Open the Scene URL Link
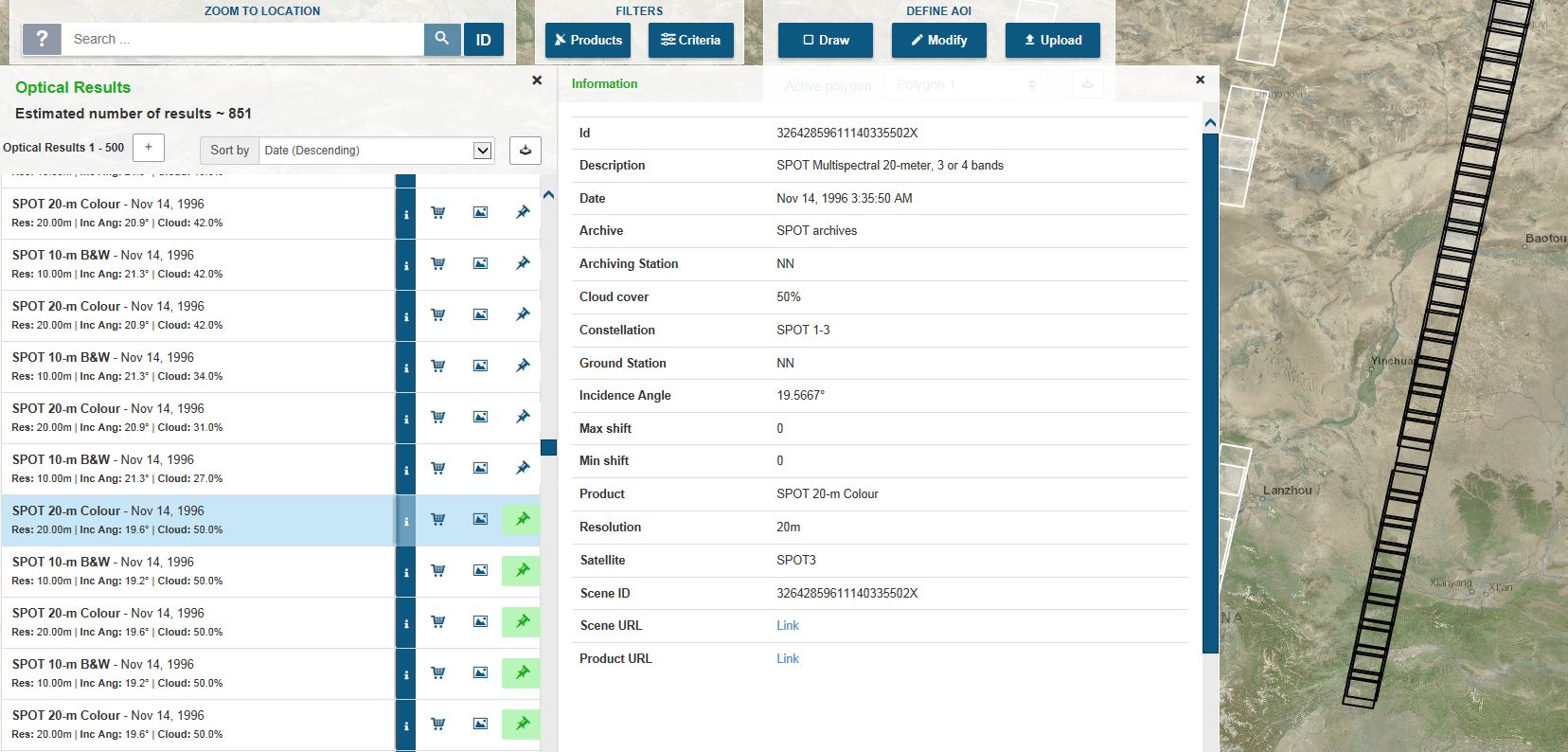 (788, 625)
